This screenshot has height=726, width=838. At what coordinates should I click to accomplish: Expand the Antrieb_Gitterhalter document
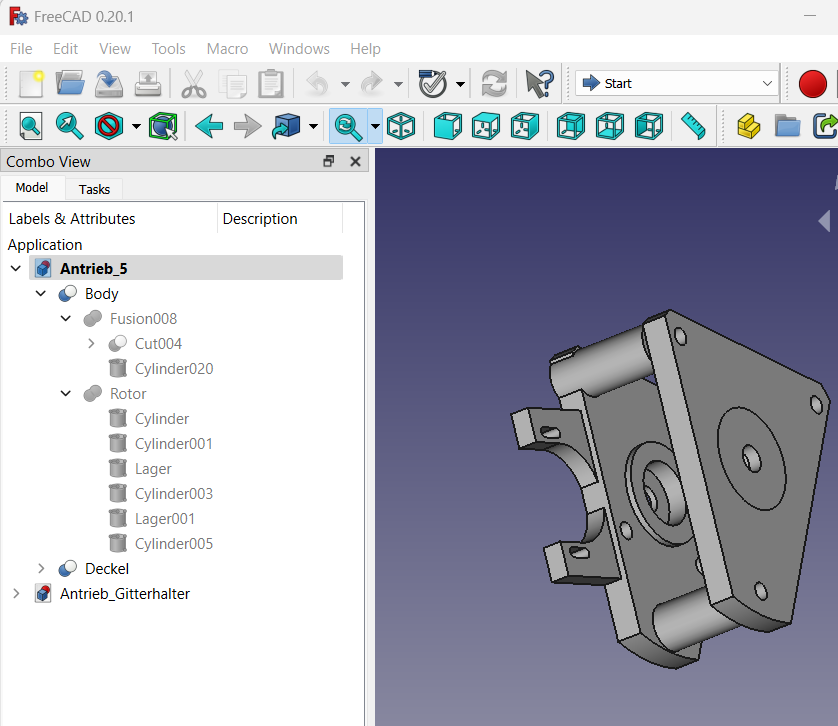[16, 593]
